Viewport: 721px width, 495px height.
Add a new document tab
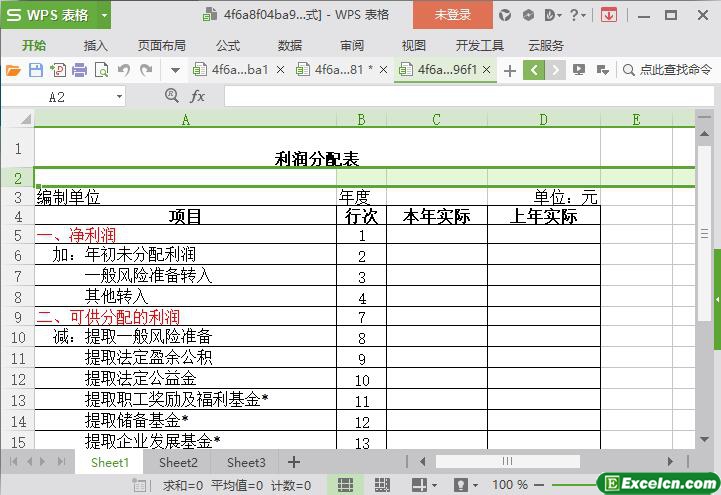509,71
